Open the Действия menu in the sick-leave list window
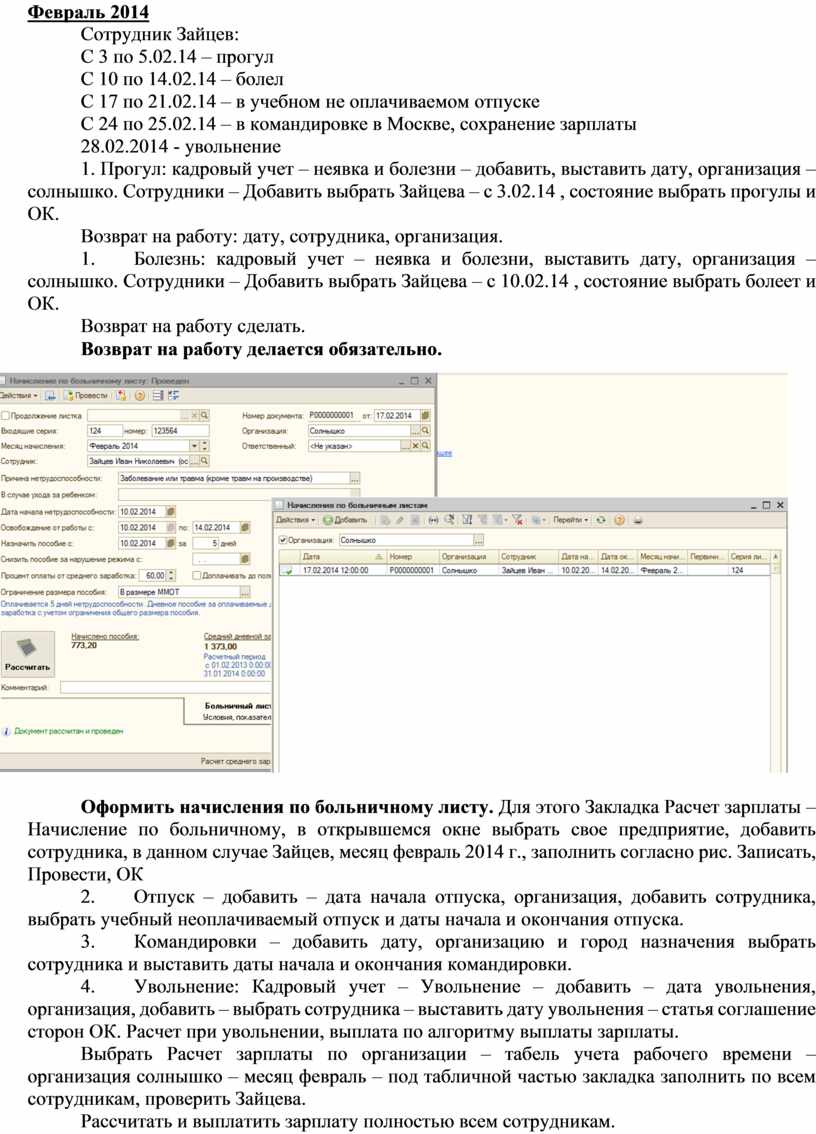Image resolution: width=816 pixels, height=1134 pixels. pos(296,520)
